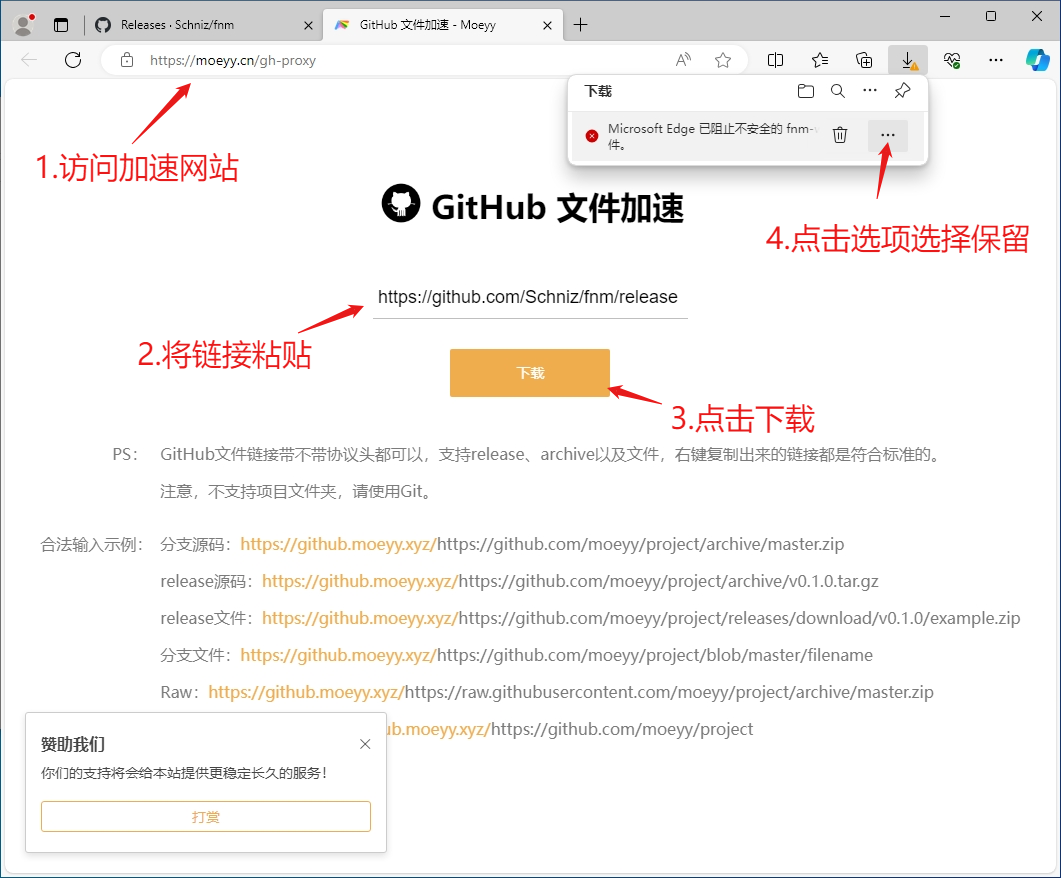Viewport: 1061px width, 878px height.
Task: Search downloads with magnifier icon
Action: click(838, 91)
